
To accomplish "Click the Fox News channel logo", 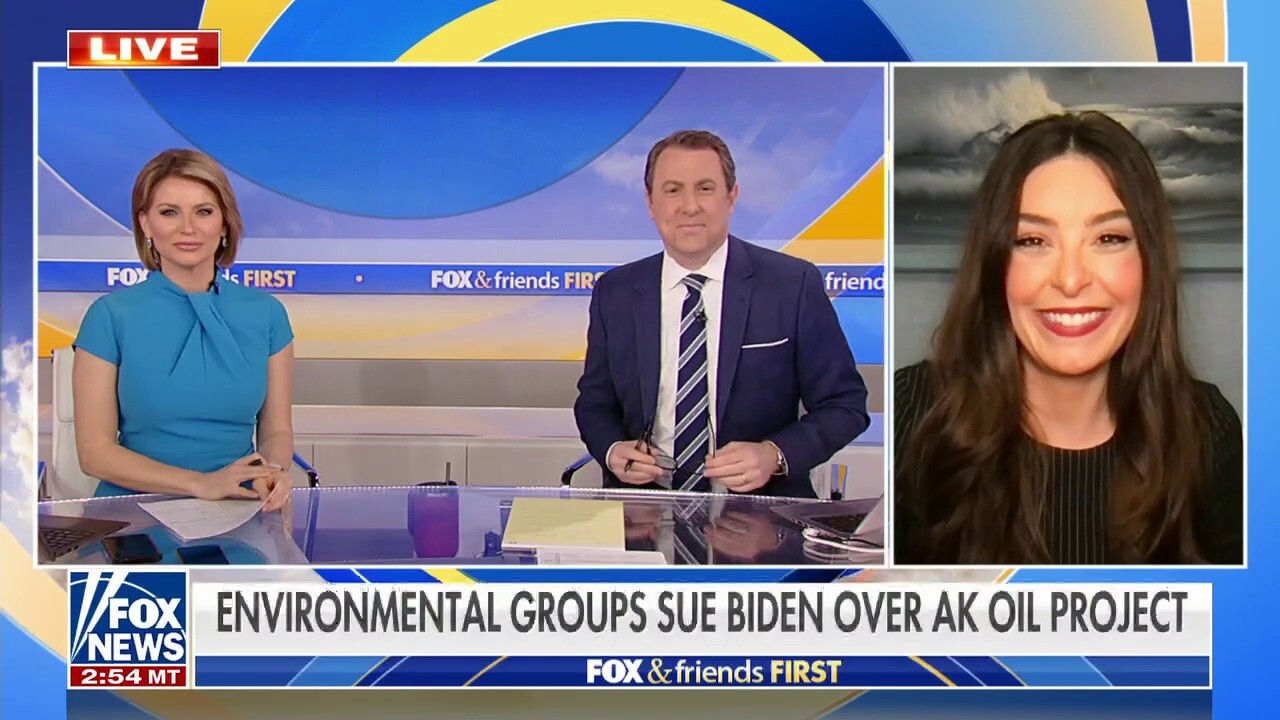I will click(x=128, y=617).
